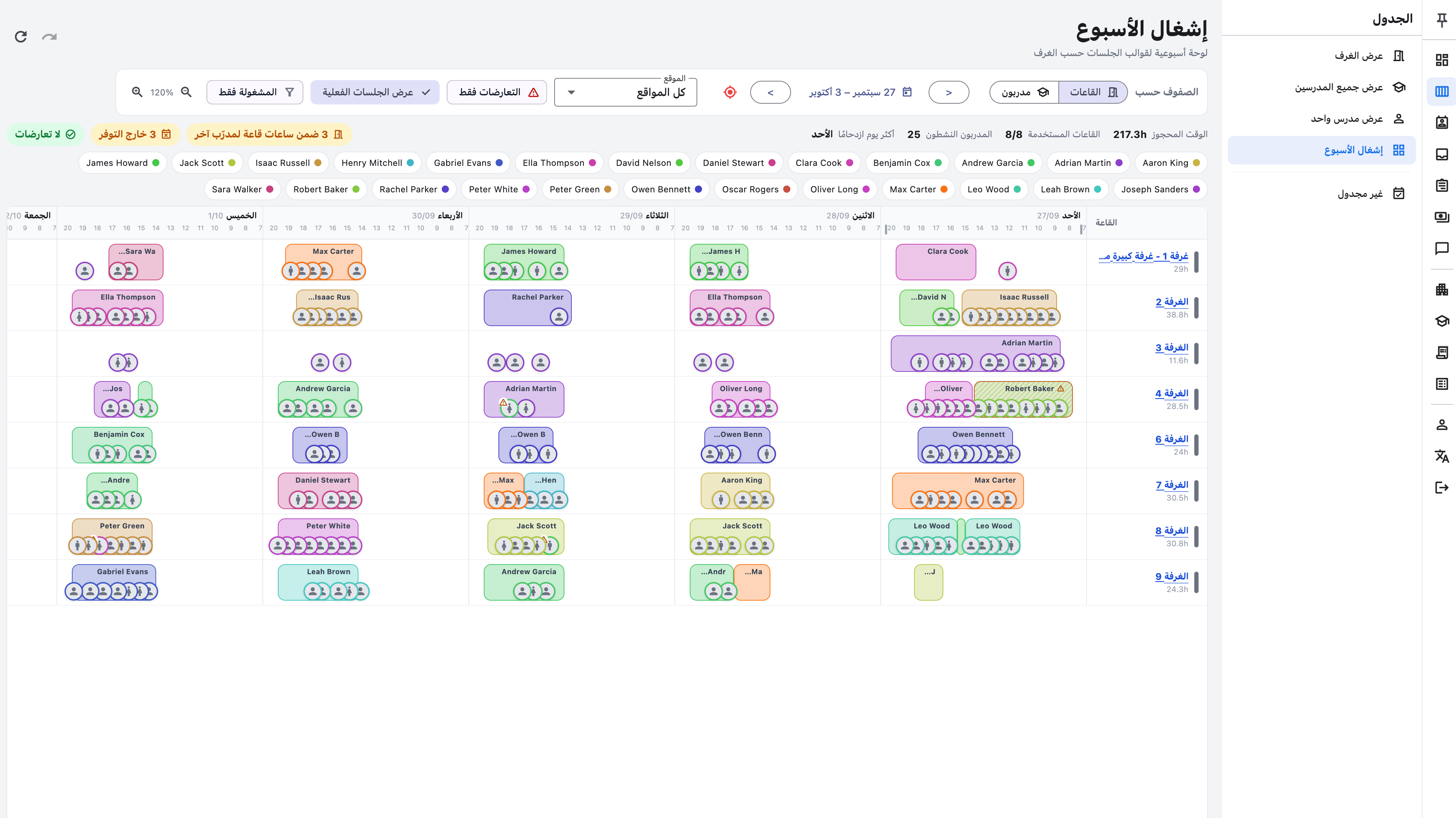This screenshot has height=818, width=1456.
Task: Click the clipboard icon in the rail
Action: [x=1442, y=186]
